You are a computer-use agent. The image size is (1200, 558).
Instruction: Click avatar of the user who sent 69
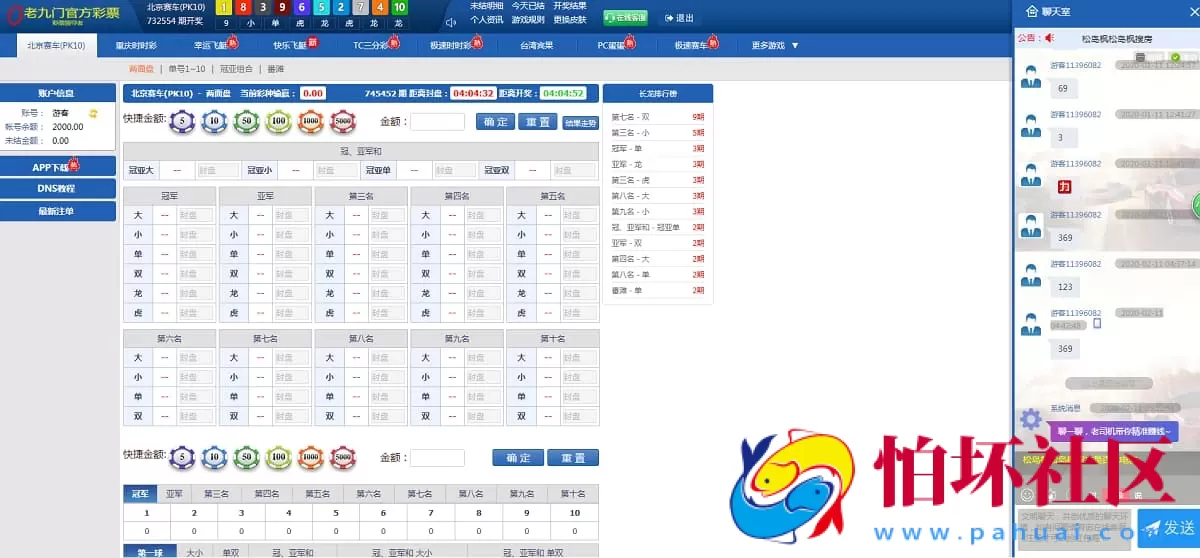point(1031,77)
